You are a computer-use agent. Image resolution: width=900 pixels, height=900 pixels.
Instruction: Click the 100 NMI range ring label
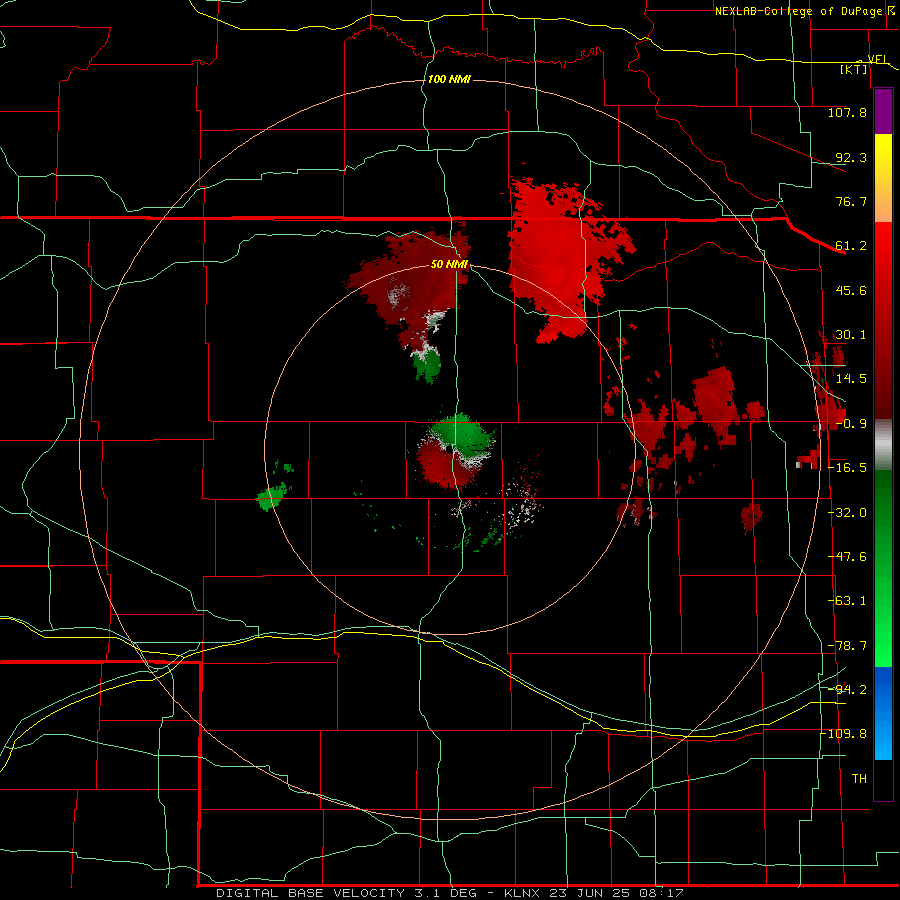449,79
